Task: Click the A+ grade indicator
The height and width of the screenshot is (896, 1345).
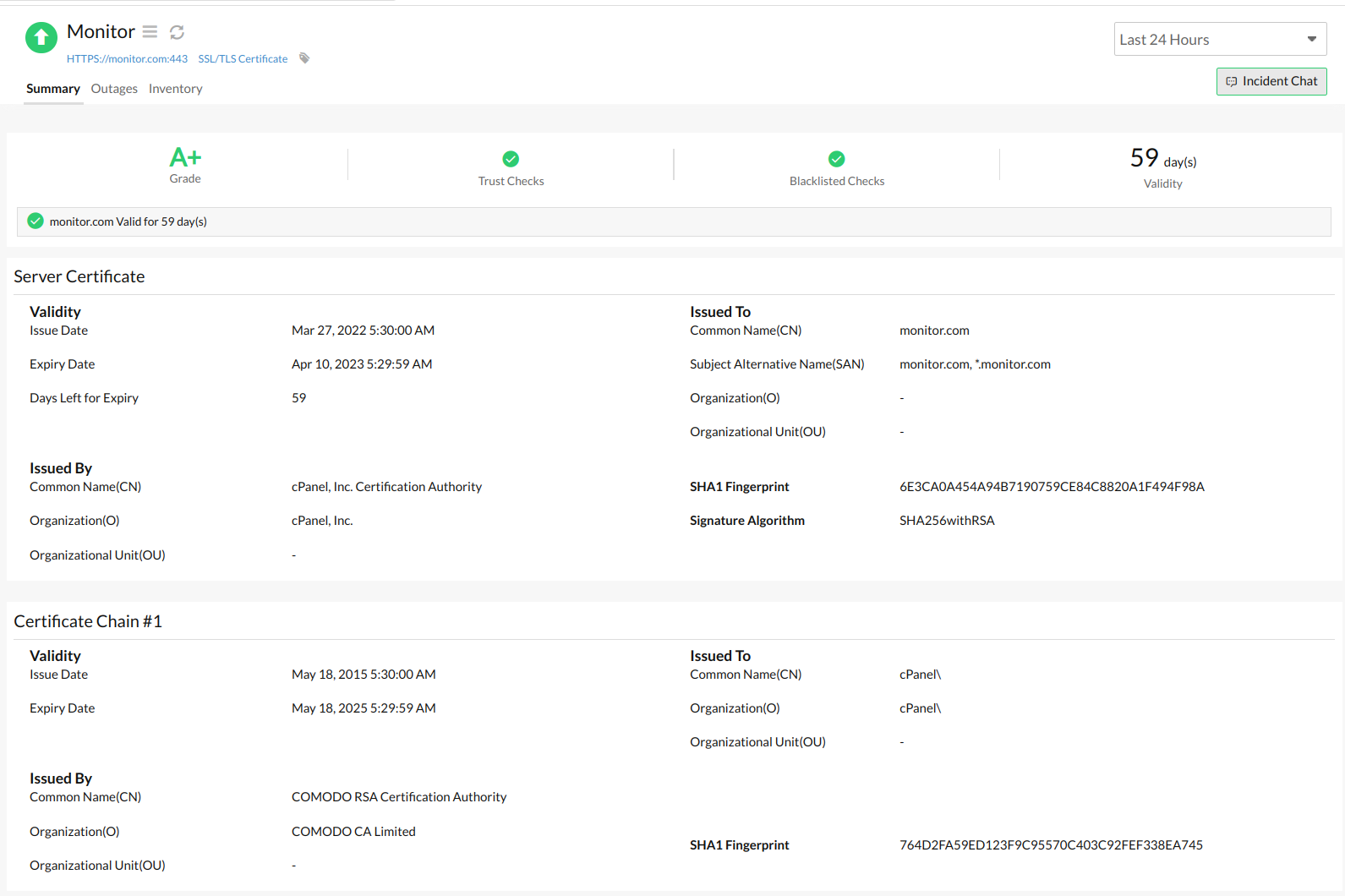Action: (185, 157)
